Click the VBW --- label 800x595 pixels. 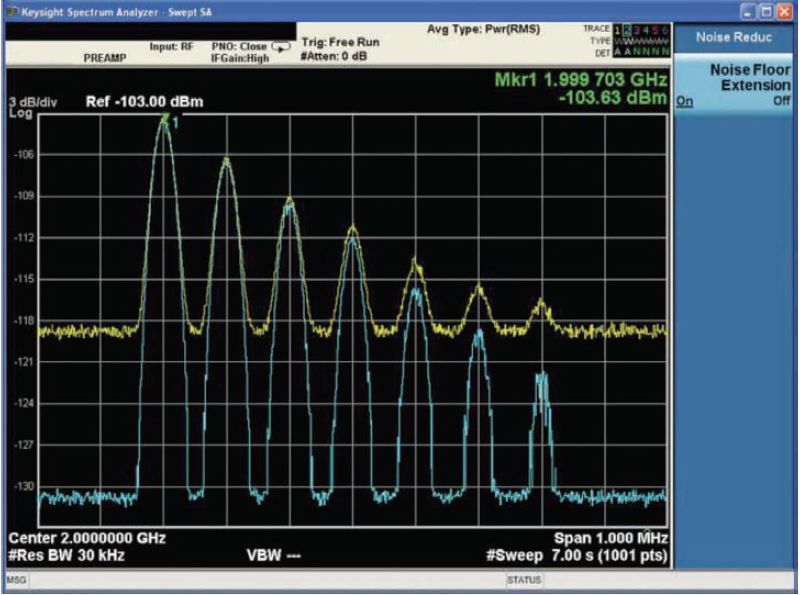pos(273,555)
